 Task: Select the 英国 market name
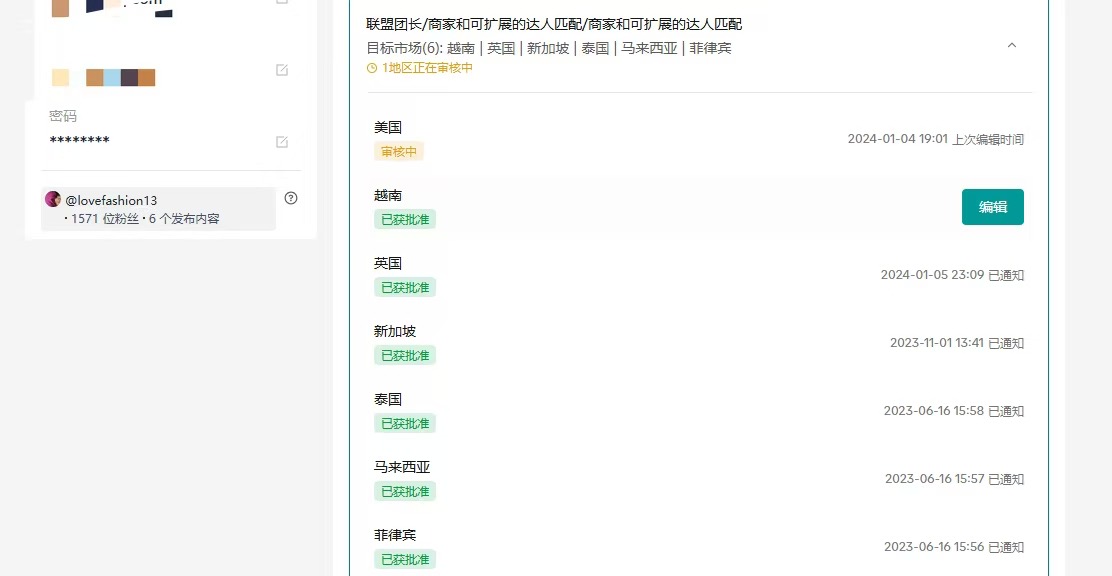(x=388, y=264)
